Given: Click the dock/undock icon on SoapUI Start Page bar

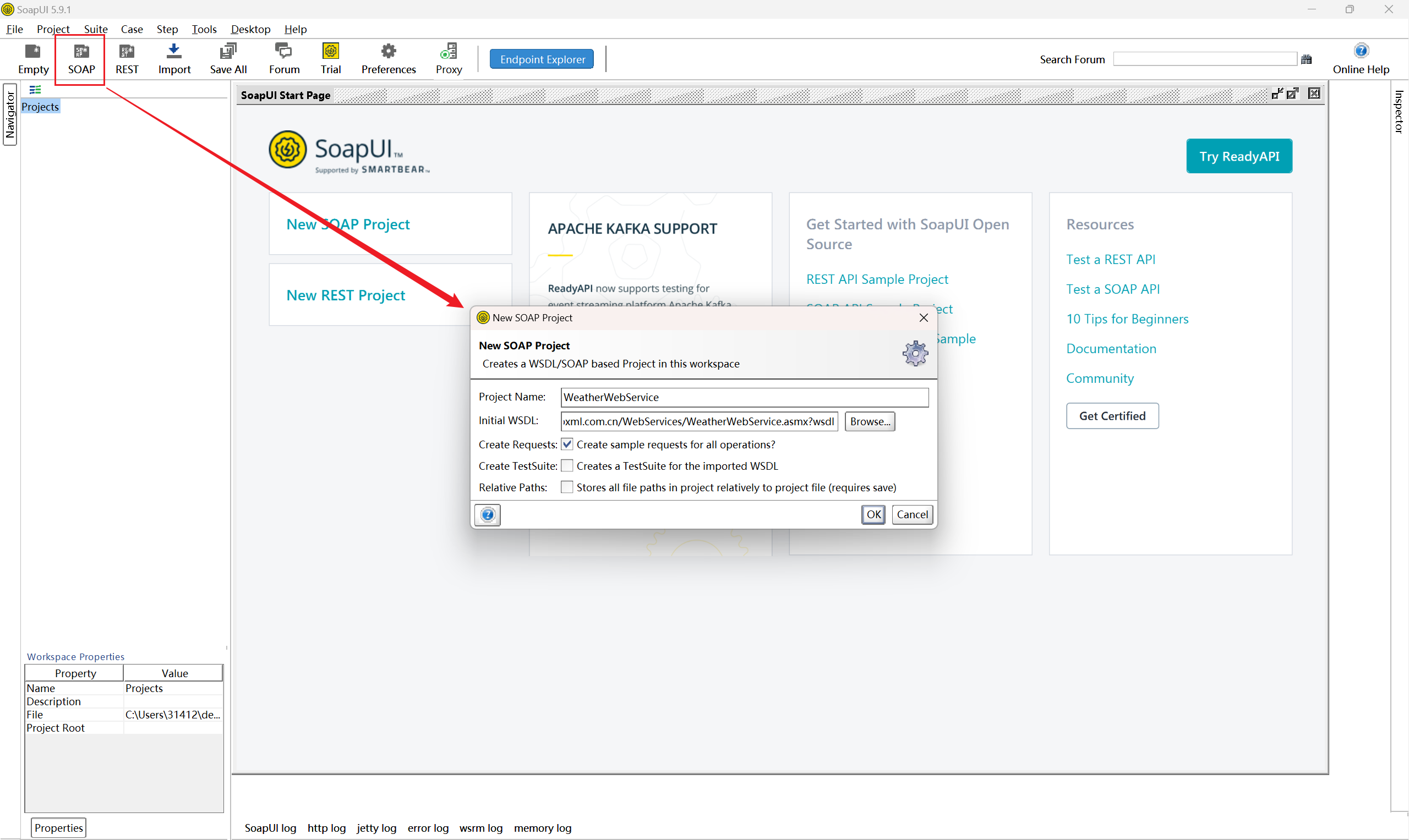Looking at the screenshot, I should pos(1277,94).
